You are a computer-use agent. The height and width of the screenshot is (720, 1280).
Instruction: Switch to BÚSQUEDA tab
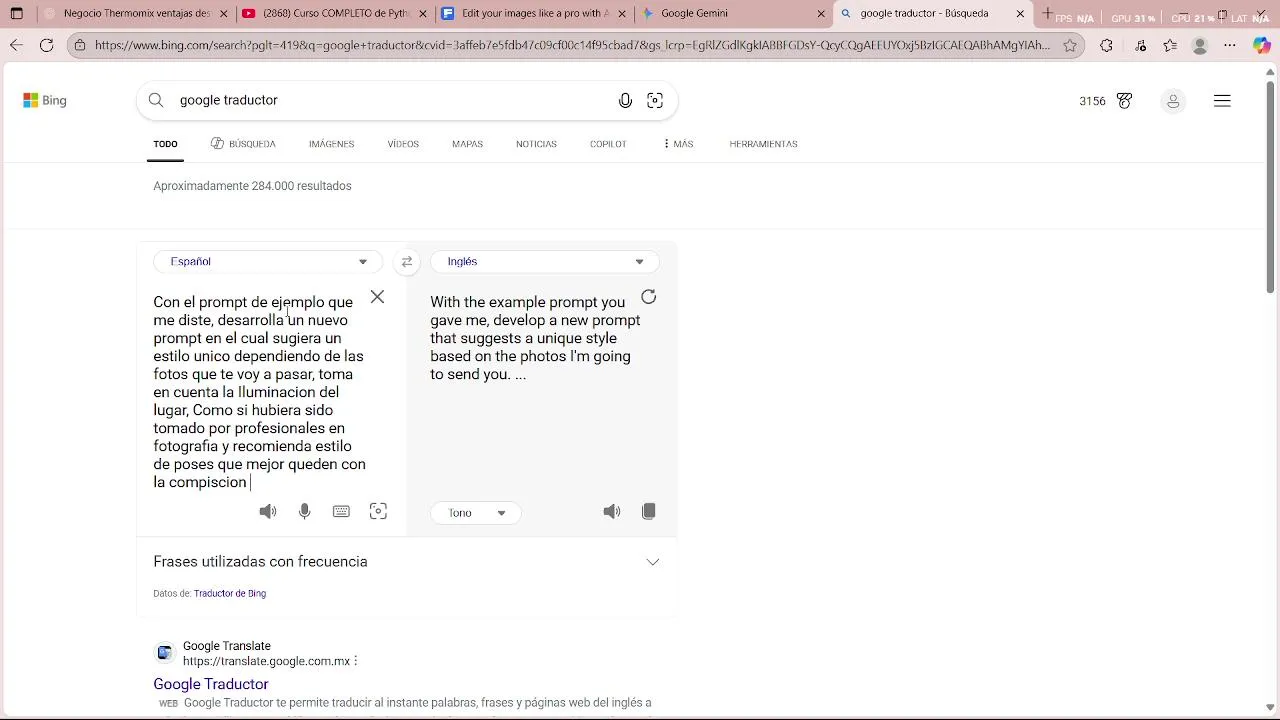tap(243, 144)
